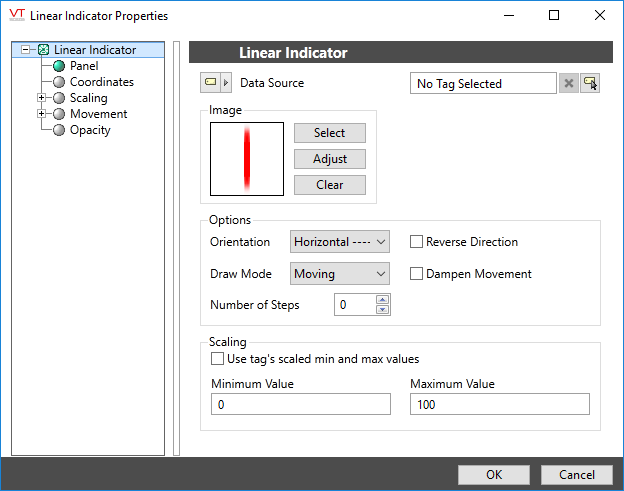
Task: Click the VT application logo in title bar
Action: 17,15
